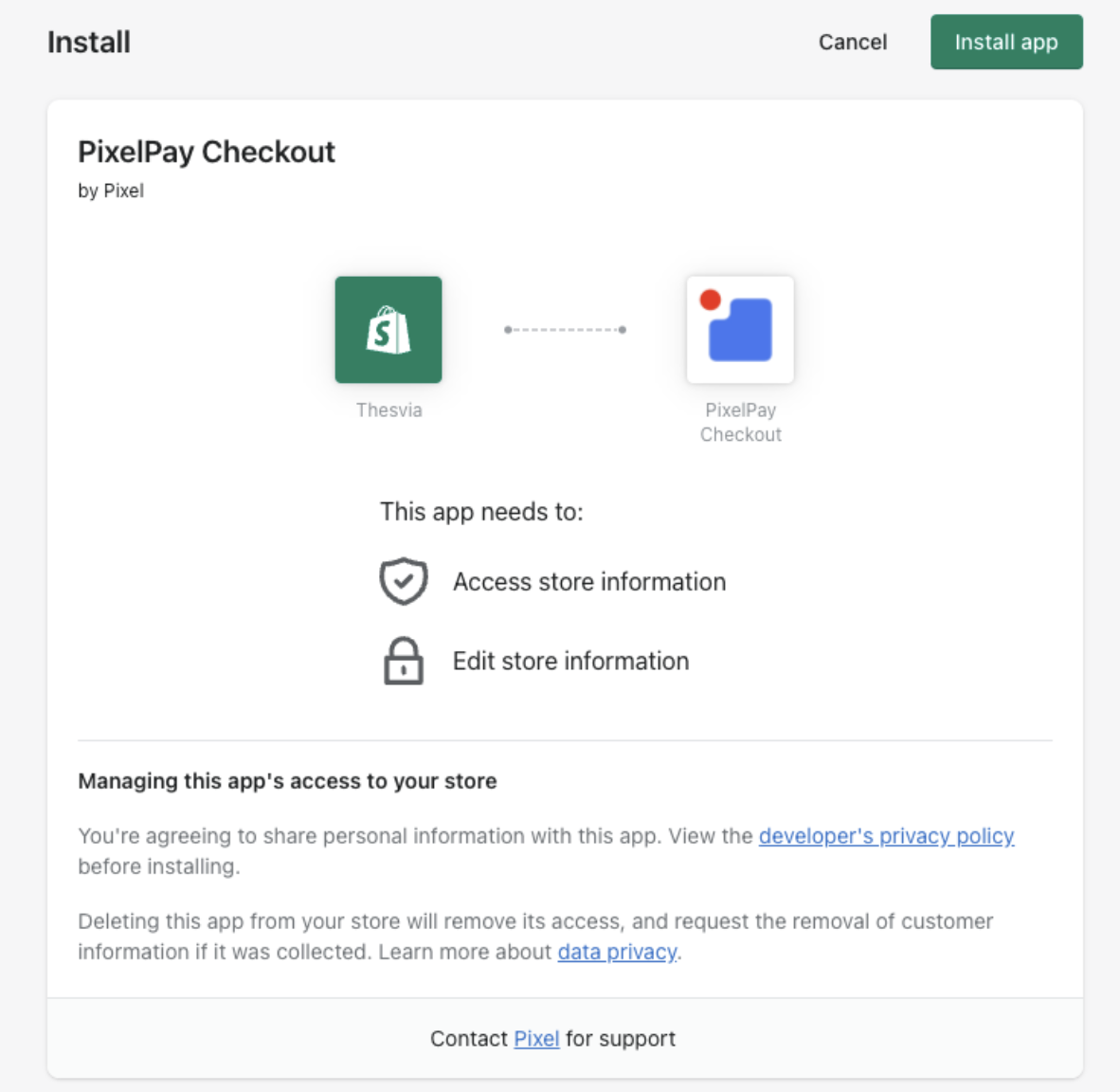Screen dimensions: 1120x1092
Task: Open the Pixel support contact link
Action: [x=536, y=1038]
